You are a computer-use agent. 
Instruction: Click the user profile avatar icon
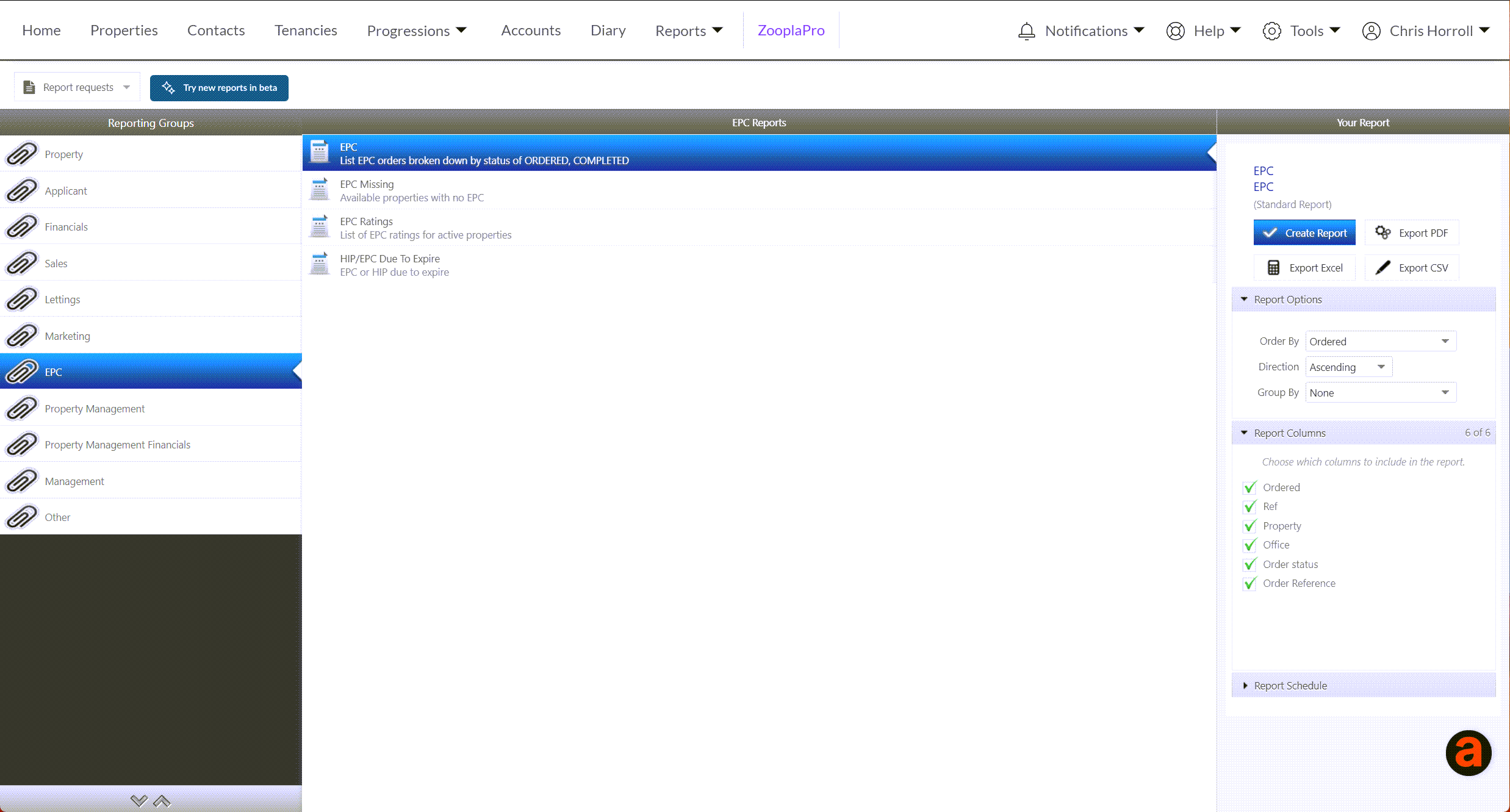1372,31
